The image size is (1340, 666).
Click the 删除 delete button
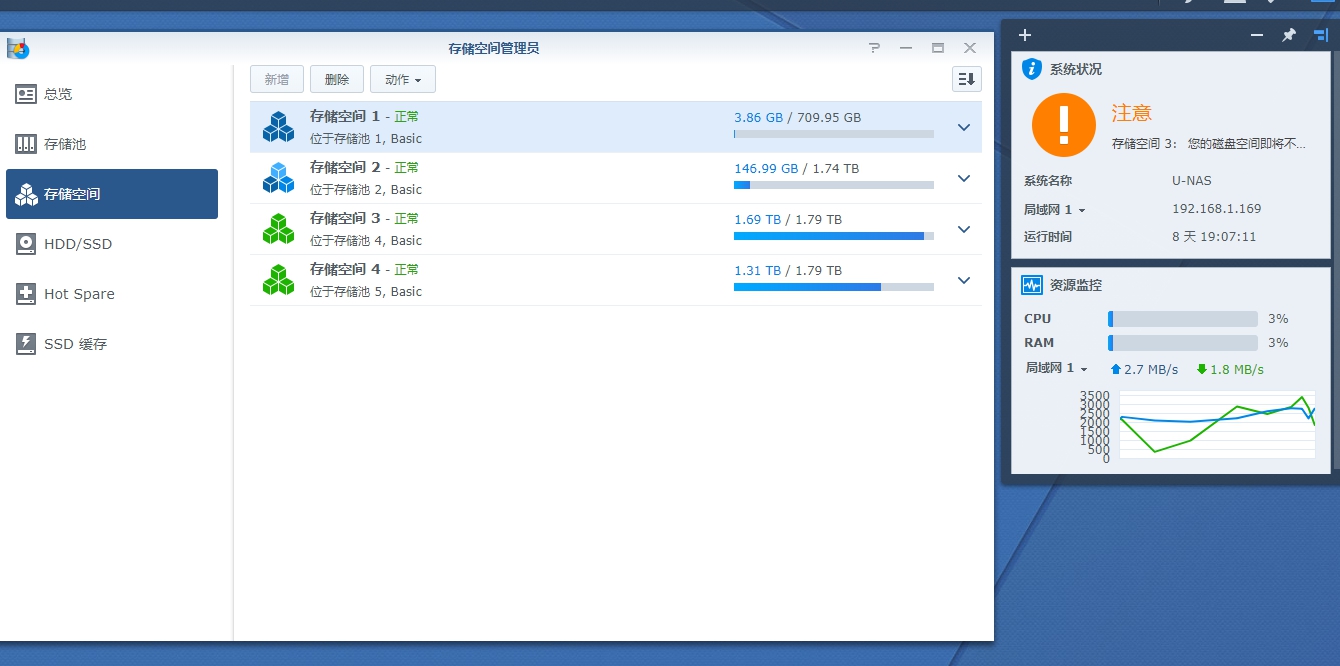pyautogui.click(x=337, y=79)
